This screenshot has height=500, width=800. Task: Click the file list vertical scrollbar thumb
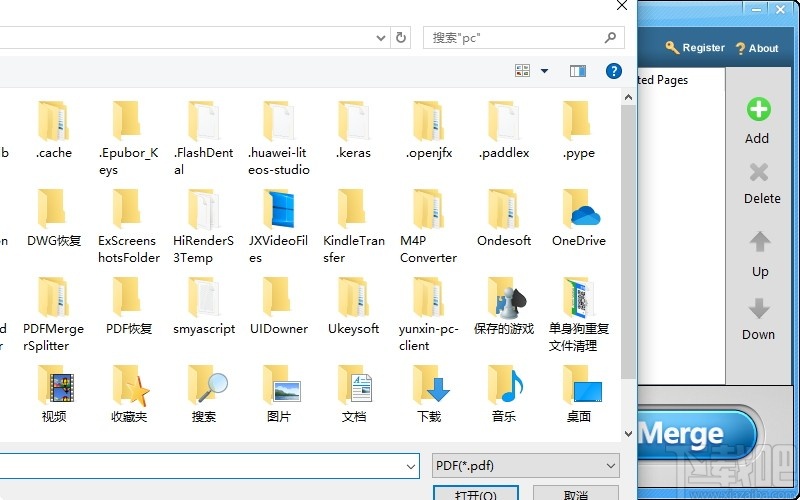(x=629, y=242)
